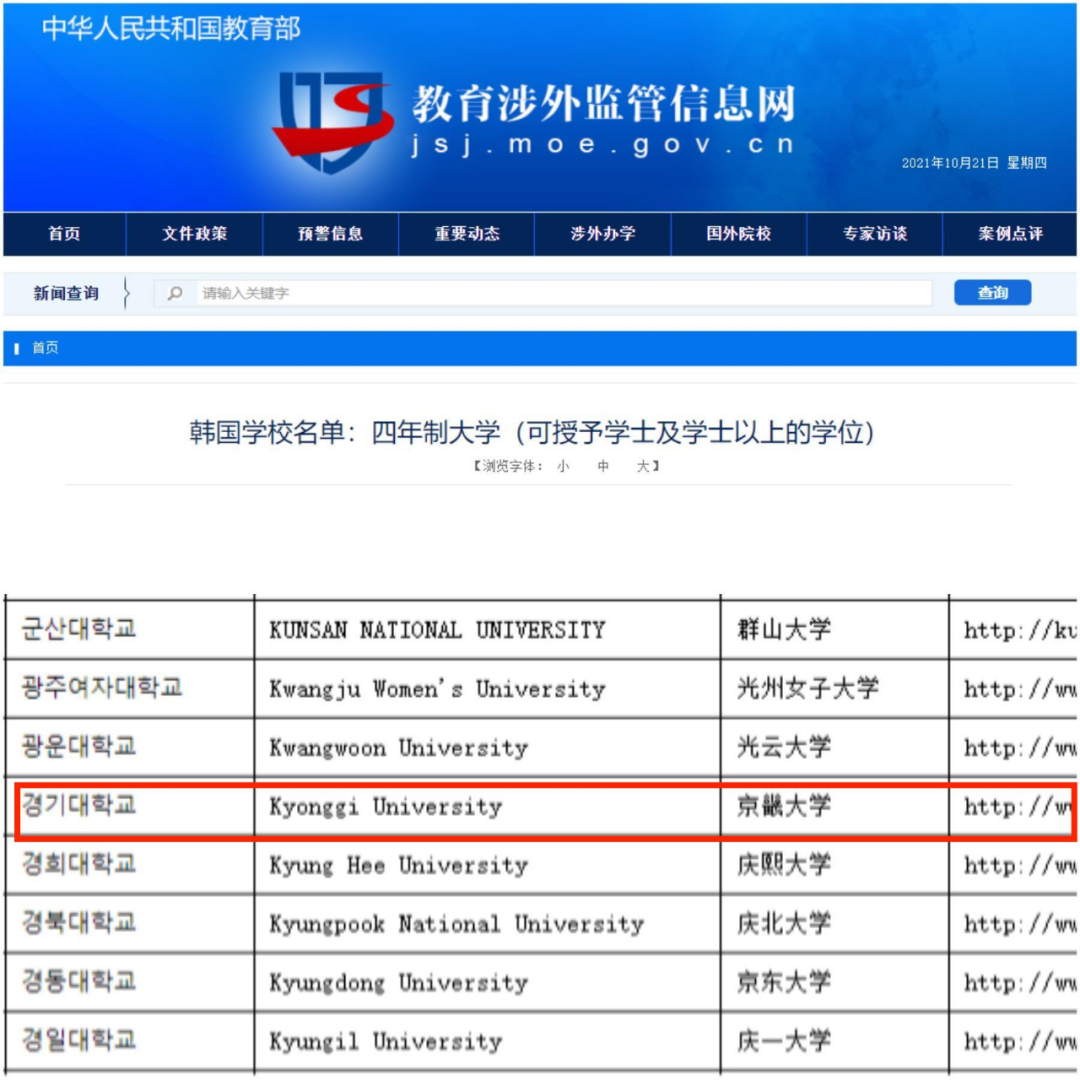
Task: Select Kyonggi University cell
Action: [x=487, y=806]
